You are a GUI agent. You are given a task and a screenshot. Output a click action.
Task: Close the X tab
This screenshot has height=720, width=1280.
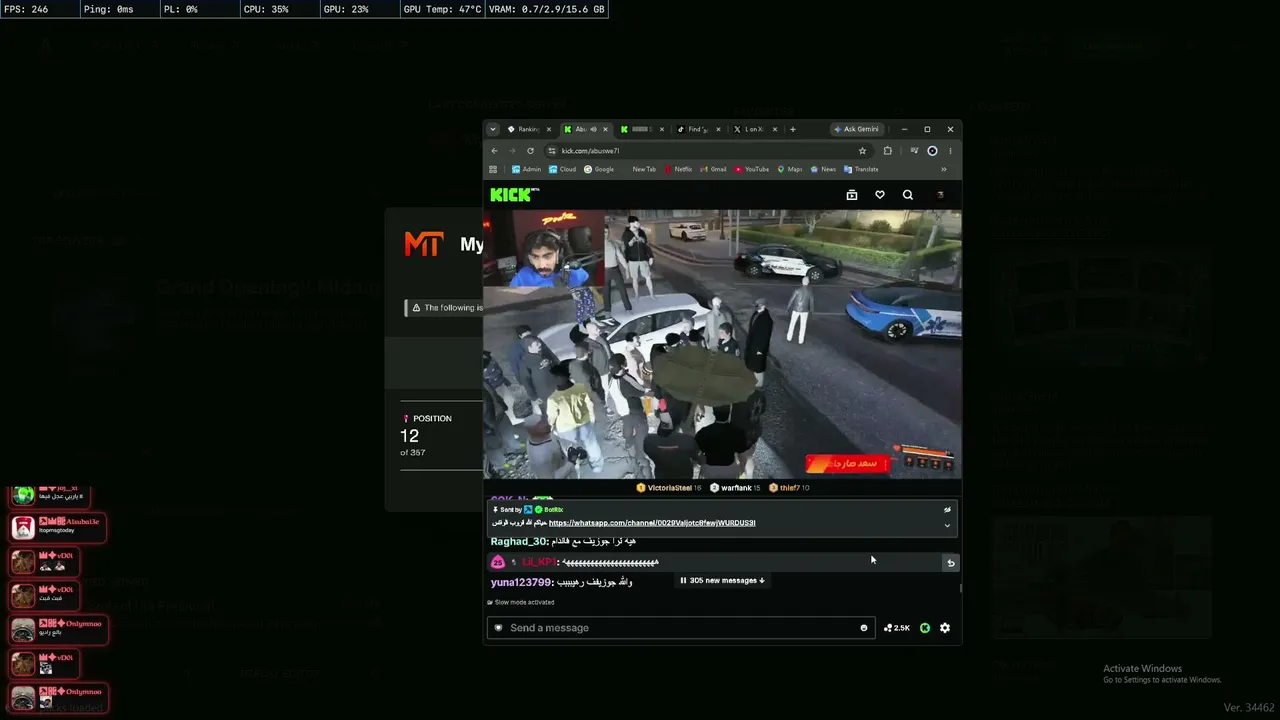[x=773, y=129]
